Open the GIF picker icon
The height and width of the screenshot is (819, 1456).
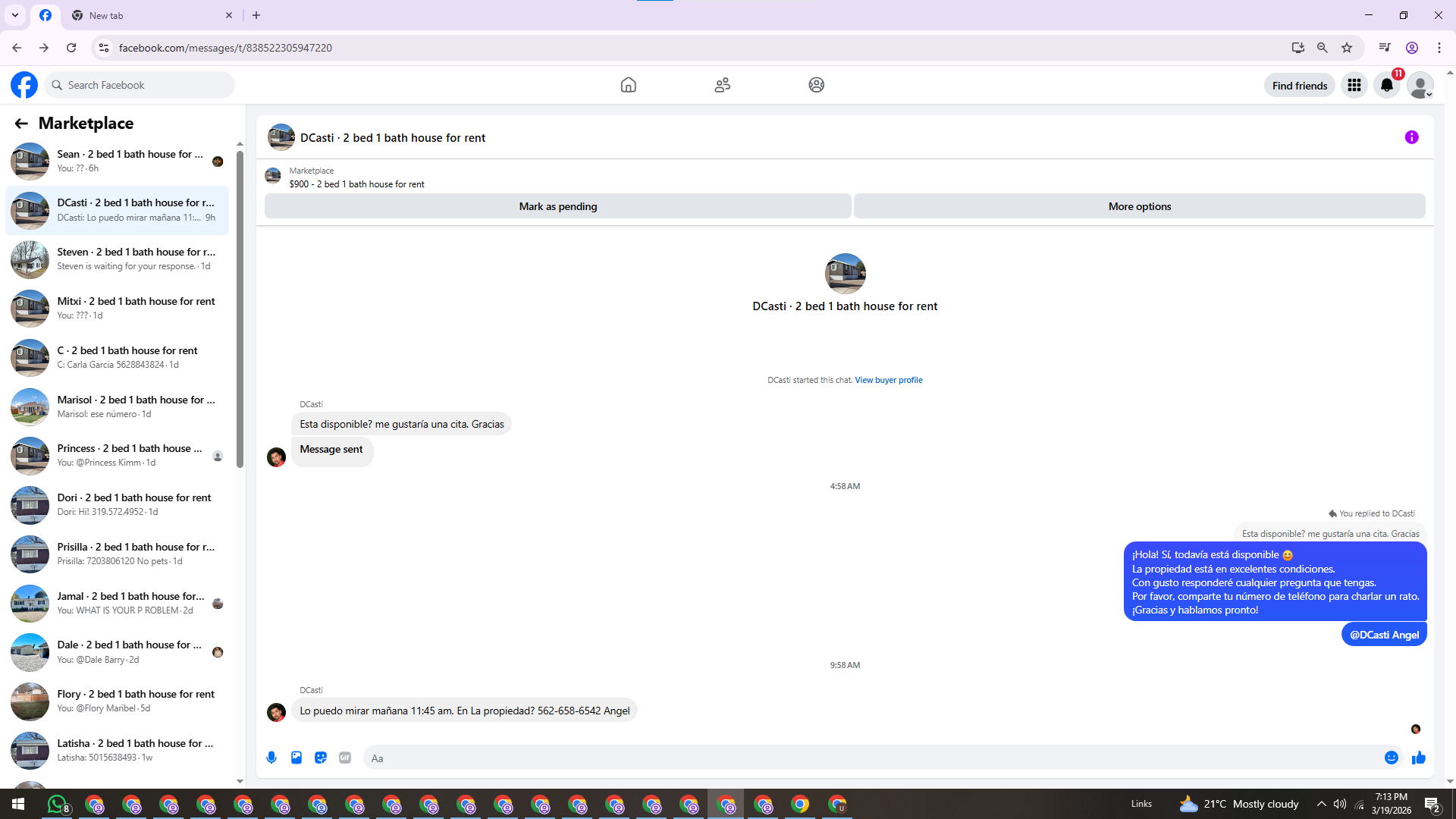pyautogui.click(x=345, y=758)
